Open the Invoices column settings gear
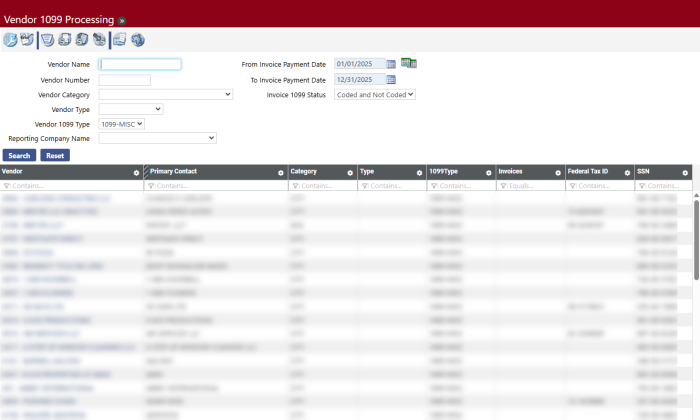700x420 pixels. [557, 173]
